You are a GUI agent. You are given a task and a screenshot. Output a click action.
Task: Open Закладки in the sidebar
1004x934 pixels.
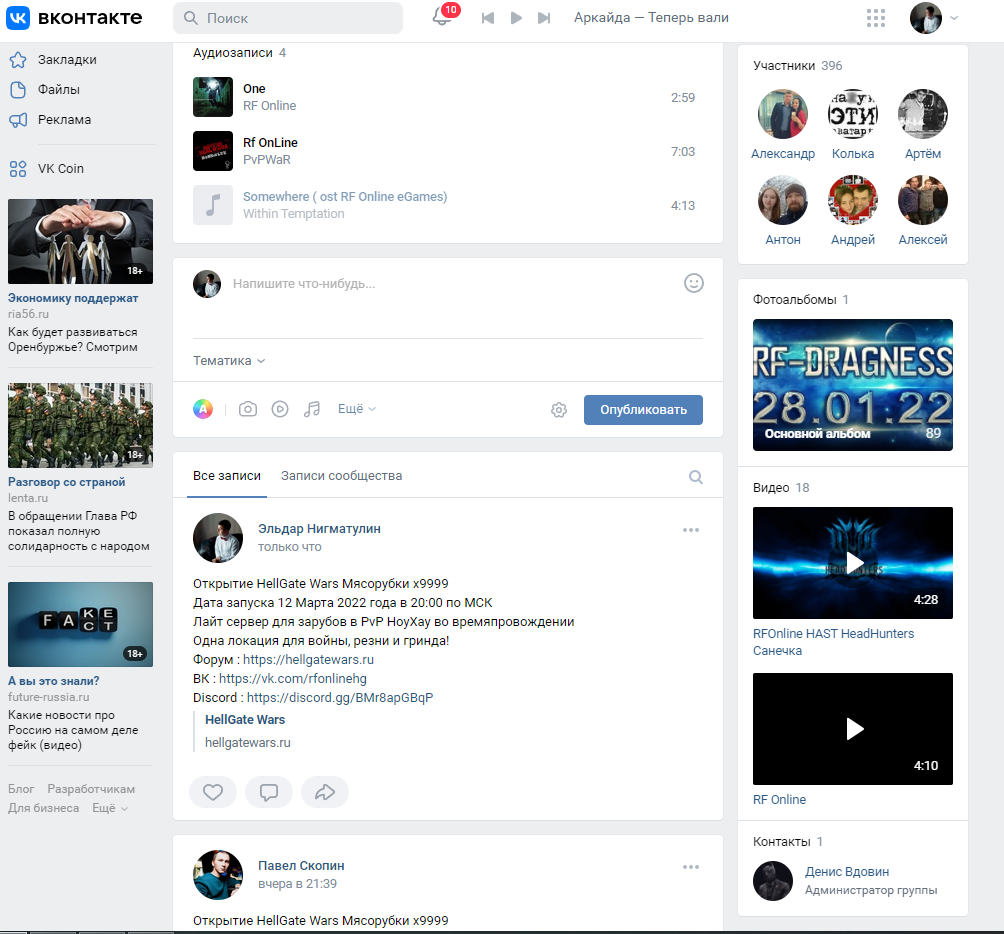(x=67, y=60)
